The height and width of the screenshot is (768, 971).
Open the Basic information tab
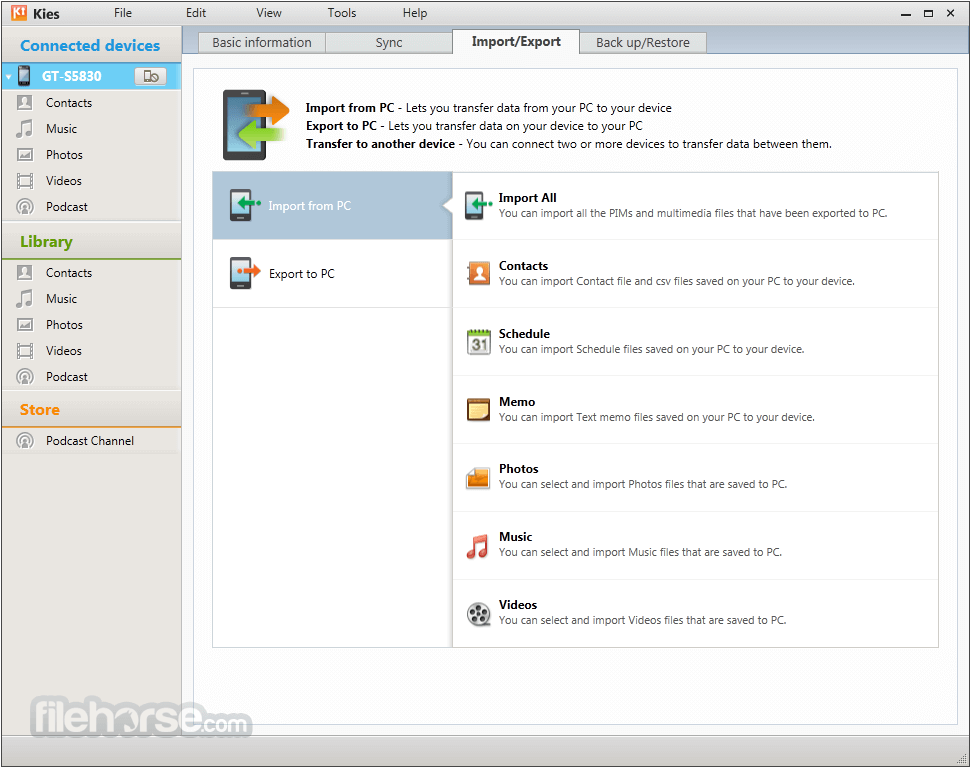(262, 43)
